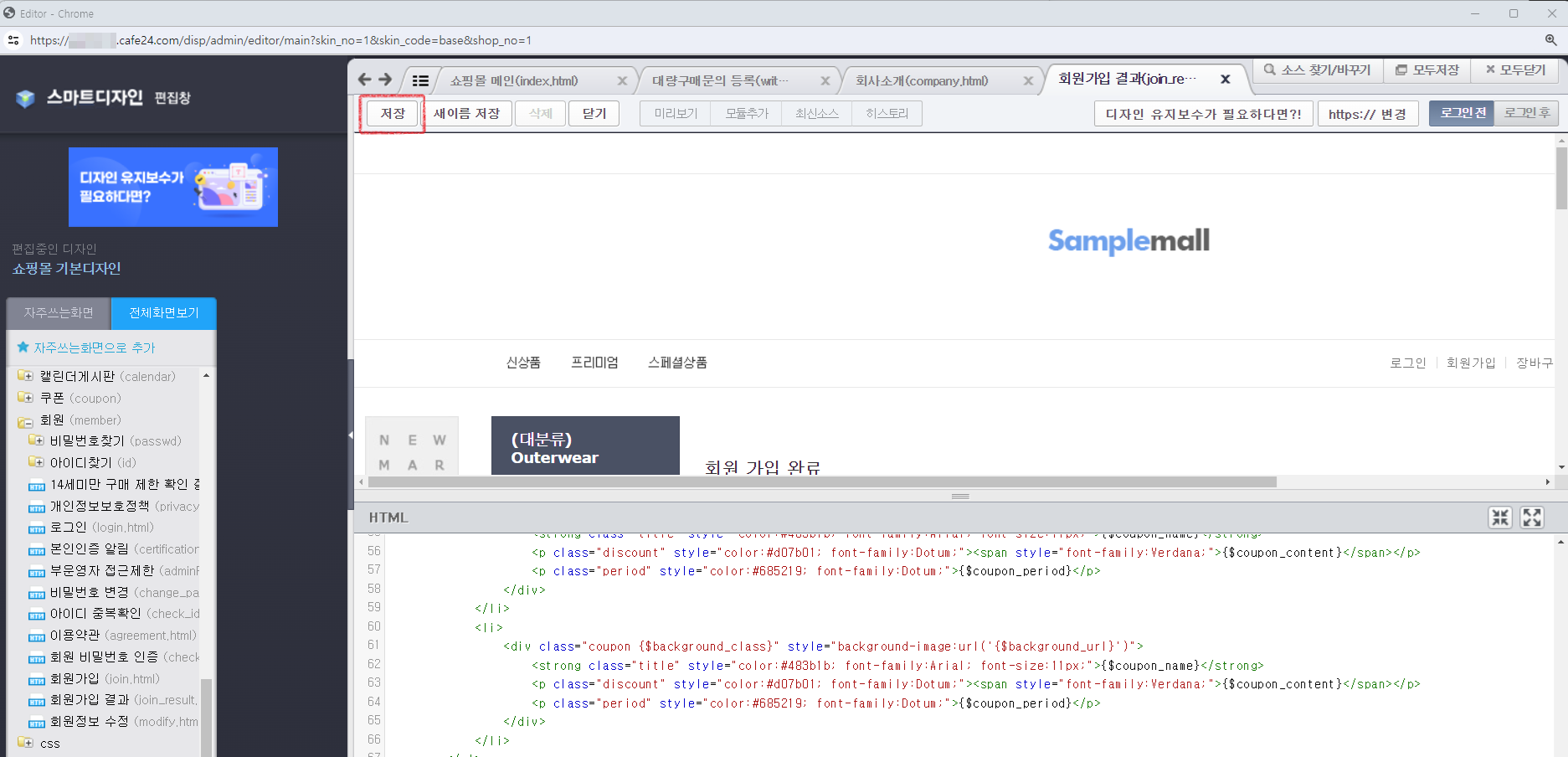This screenshot has height=757, width=1568.
Task: Close the 쇼핑몰 메인(index.html) tab
Action: point(622,81)
